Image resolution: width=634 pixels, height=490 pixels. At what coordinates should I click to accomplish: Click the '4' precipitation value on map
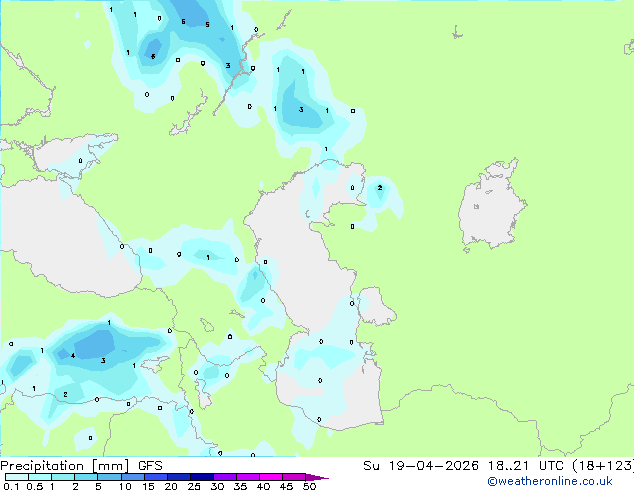pyautogui.click(x=73, y=356)
